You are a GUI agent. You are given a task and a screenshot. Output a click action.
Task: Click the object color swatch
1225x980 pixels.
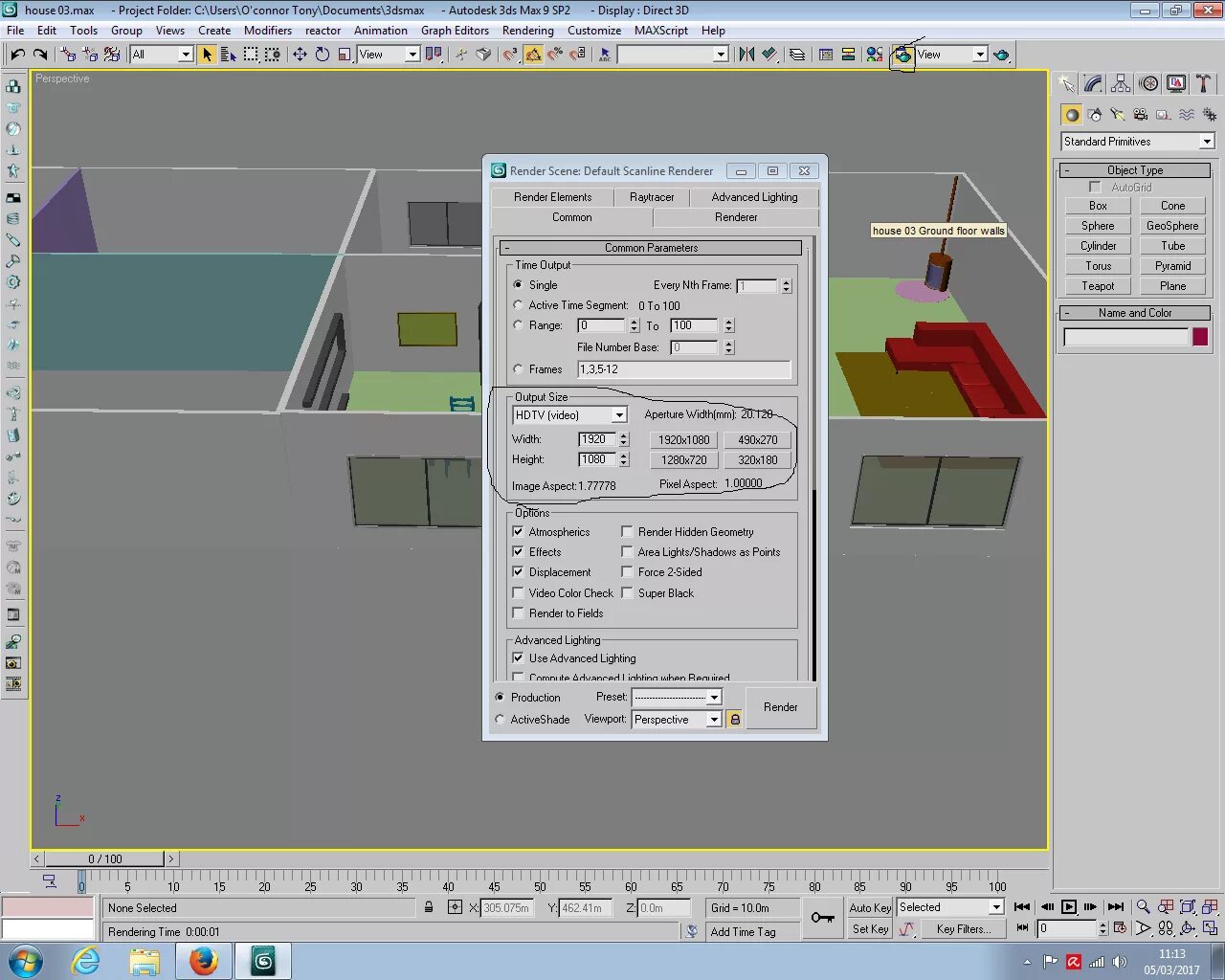(1200, 337)
